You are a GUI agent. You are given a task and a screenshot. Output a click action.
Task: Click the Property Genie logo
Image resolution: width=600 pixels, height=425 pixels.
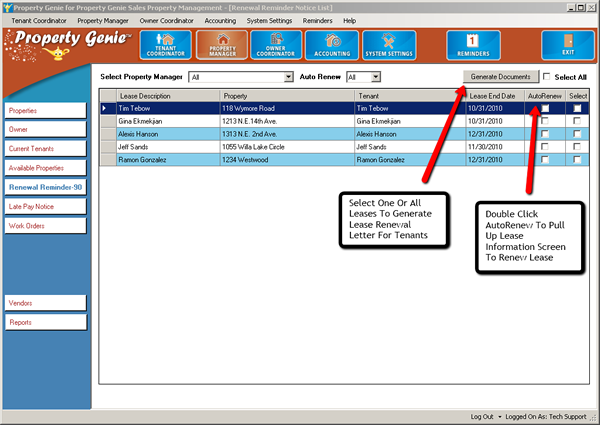pyautogui.click(x=69, y=46)
